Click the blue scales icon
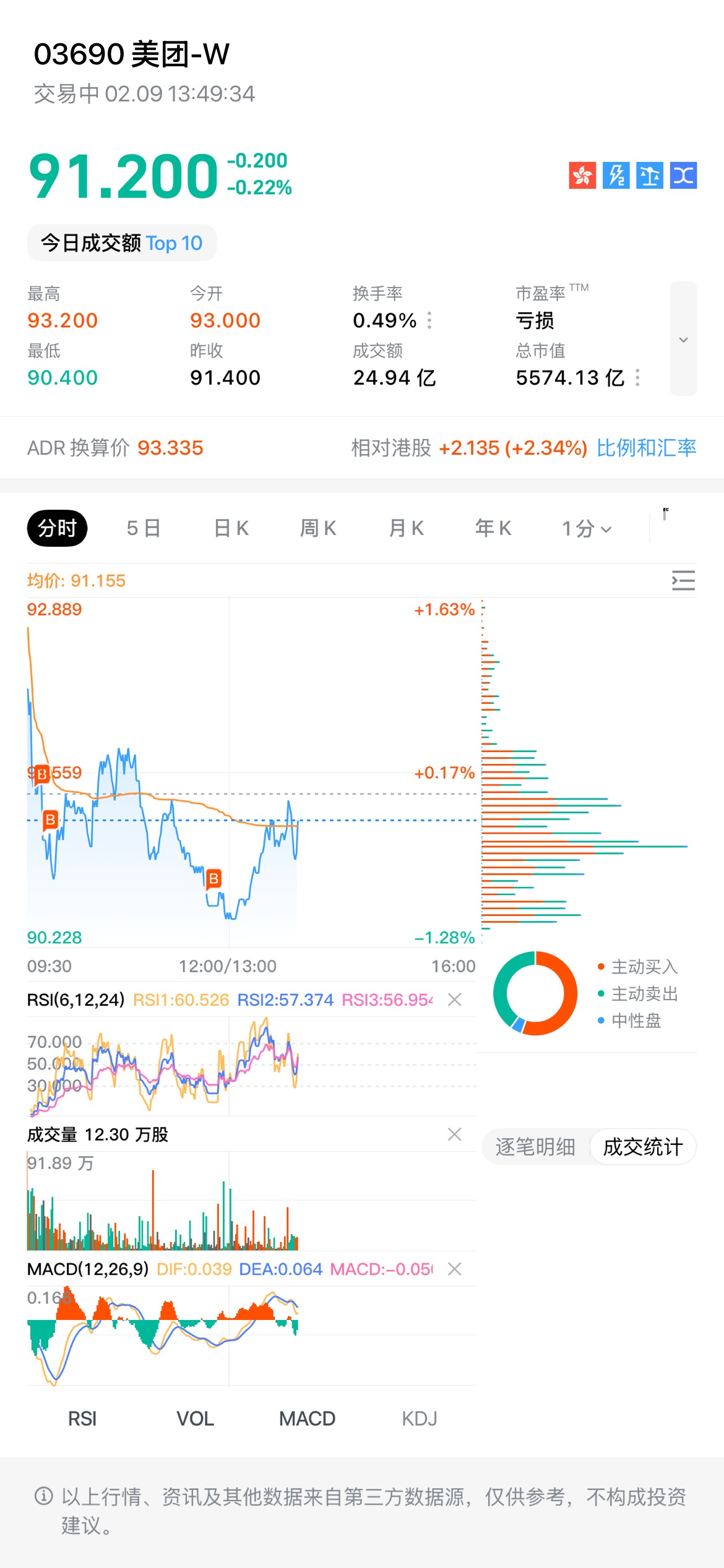 [x=650, y=176]
